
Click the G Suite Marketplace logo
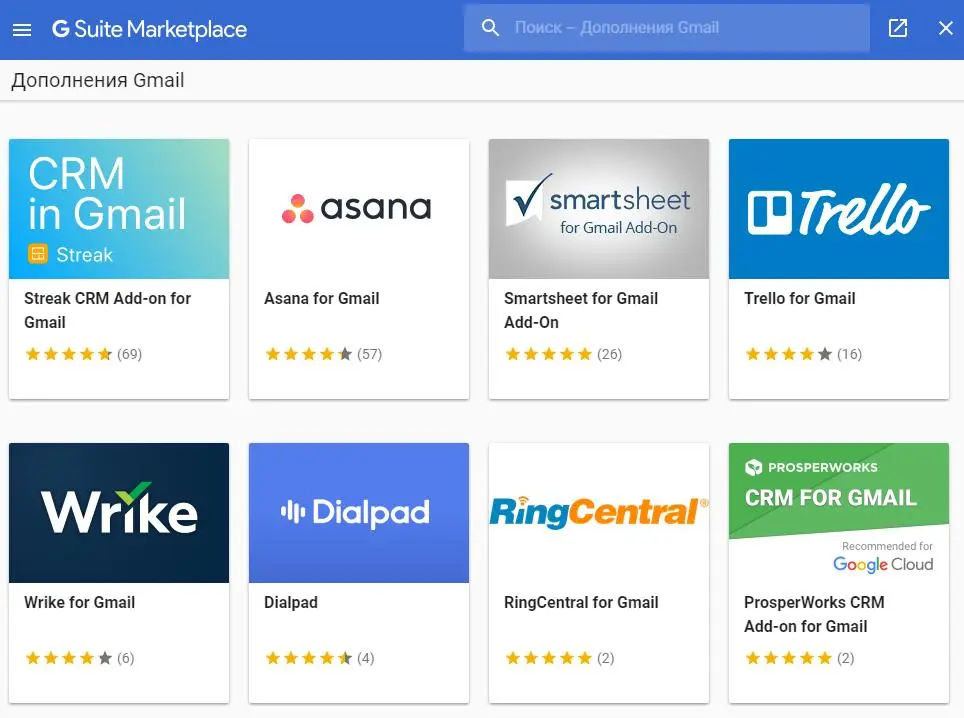[149, 29]
